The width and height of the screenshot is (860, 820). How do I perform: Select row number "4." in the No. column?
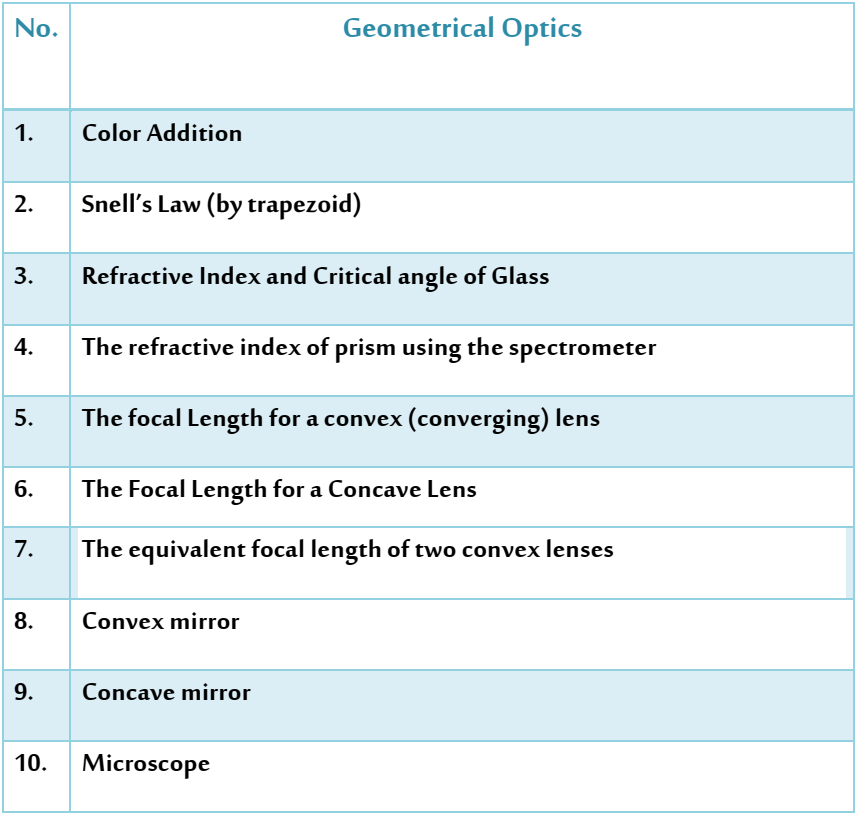point(25,348)
